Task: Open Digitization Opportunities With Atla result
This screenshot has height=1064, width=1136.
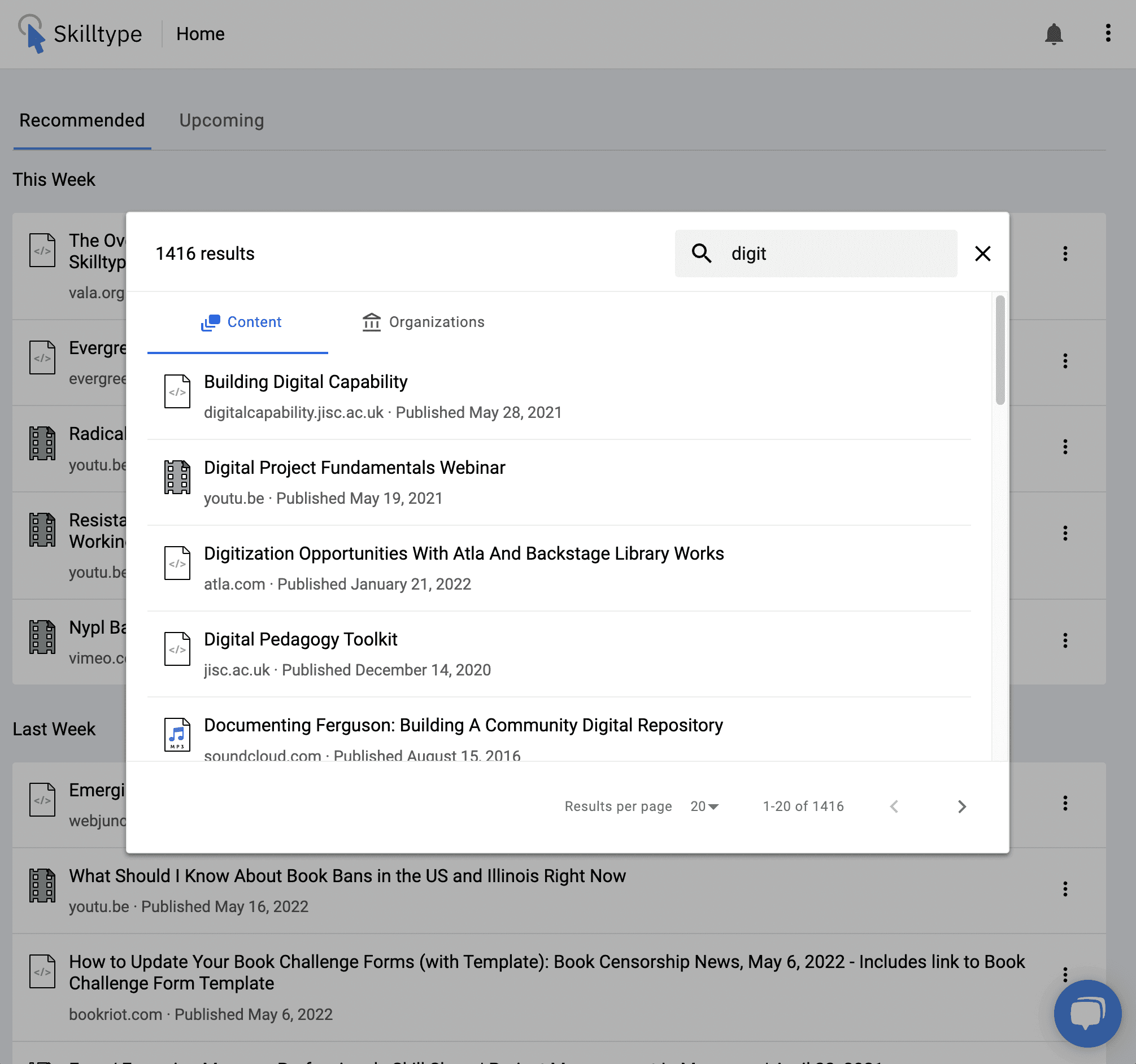Action: coord(463,553)
